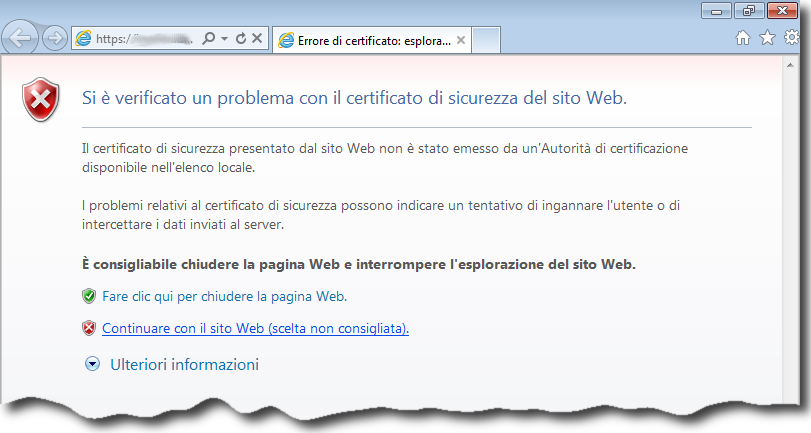811x433 pixels.
Task: Select the 'Errore di certificato' tab
Action: point(365,40)
